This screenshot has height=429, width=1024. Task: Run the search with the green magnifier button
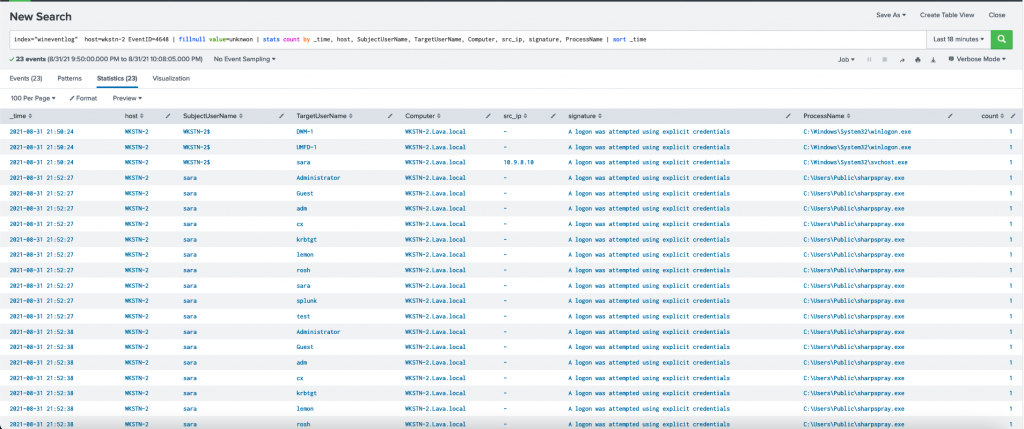tap(1002, 39)
